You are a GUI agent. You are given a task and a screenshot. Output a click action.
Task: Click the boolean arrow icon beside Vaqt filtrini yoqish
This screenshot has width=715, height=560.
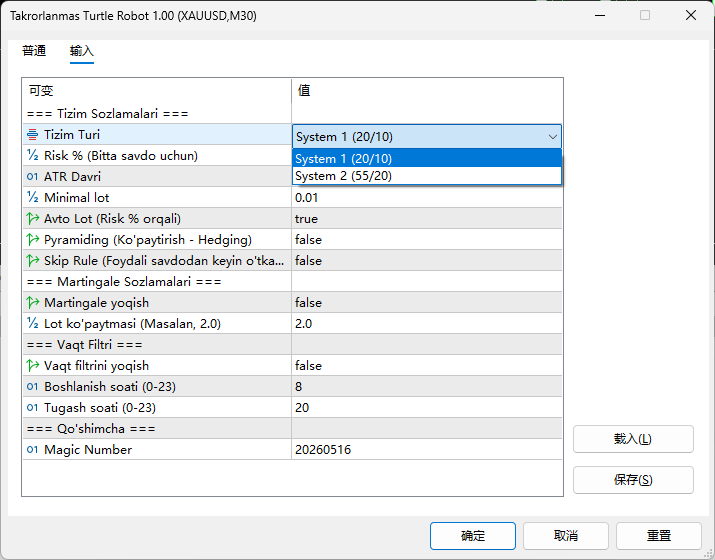point(32,365)
